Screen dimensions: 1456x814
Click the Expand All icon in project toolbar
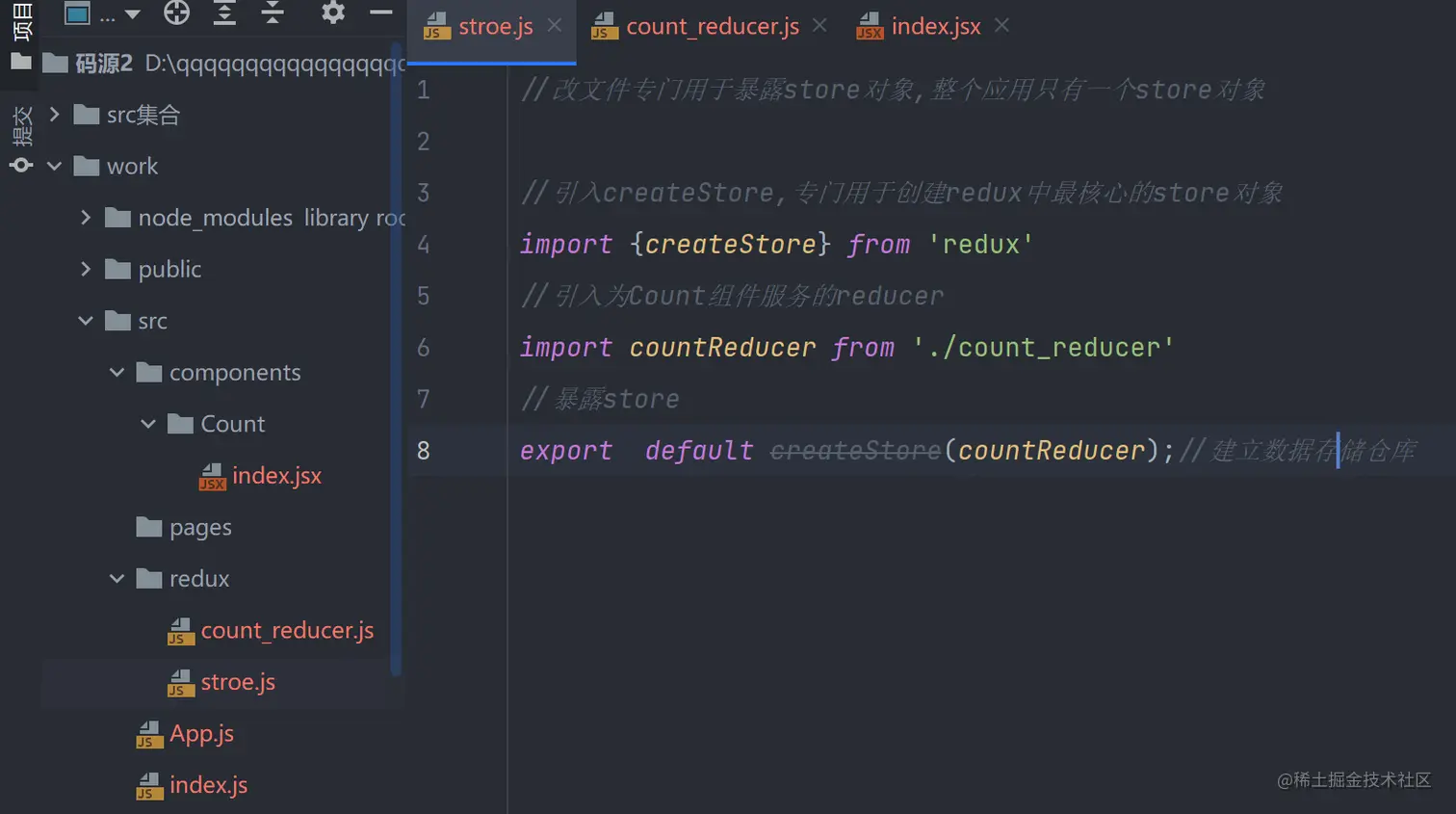click(x=224, y=13)
